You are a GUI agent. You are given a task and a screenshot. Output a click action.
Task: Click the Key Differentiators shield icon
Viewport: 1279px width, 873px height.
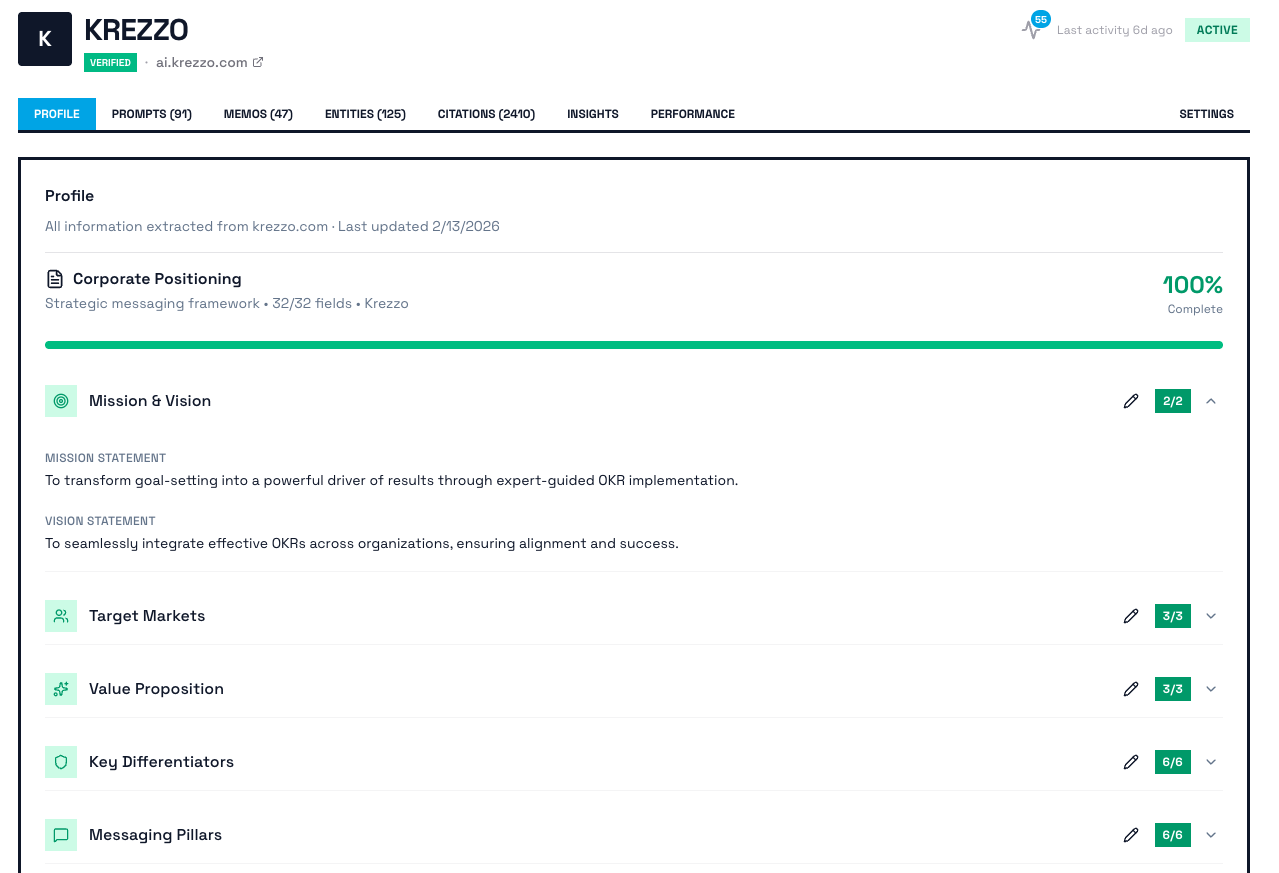pos(61,761)
